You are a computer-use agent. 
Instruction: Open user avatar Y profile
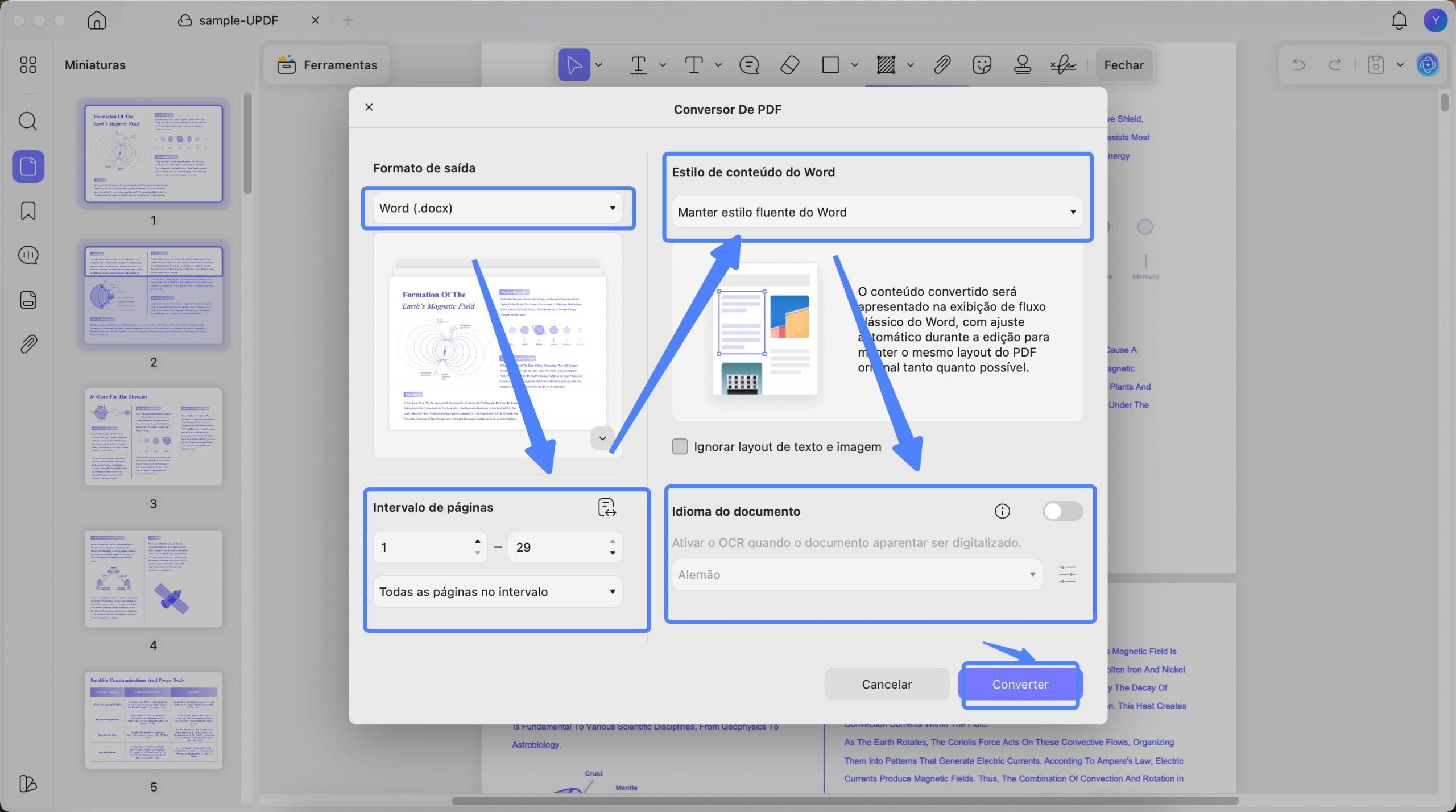pyautogui.click(x=1435, y=20)
